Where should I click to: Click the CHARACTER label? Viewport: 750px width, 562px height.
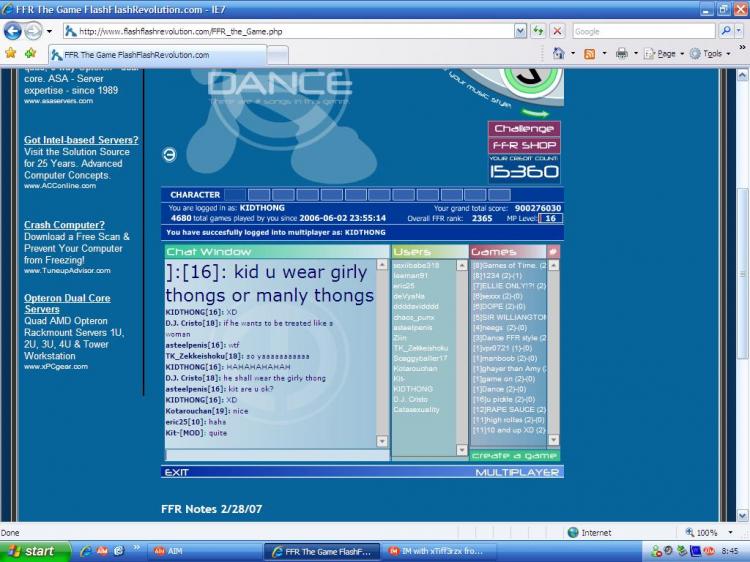pyautogui.click(x=195, y=195)
